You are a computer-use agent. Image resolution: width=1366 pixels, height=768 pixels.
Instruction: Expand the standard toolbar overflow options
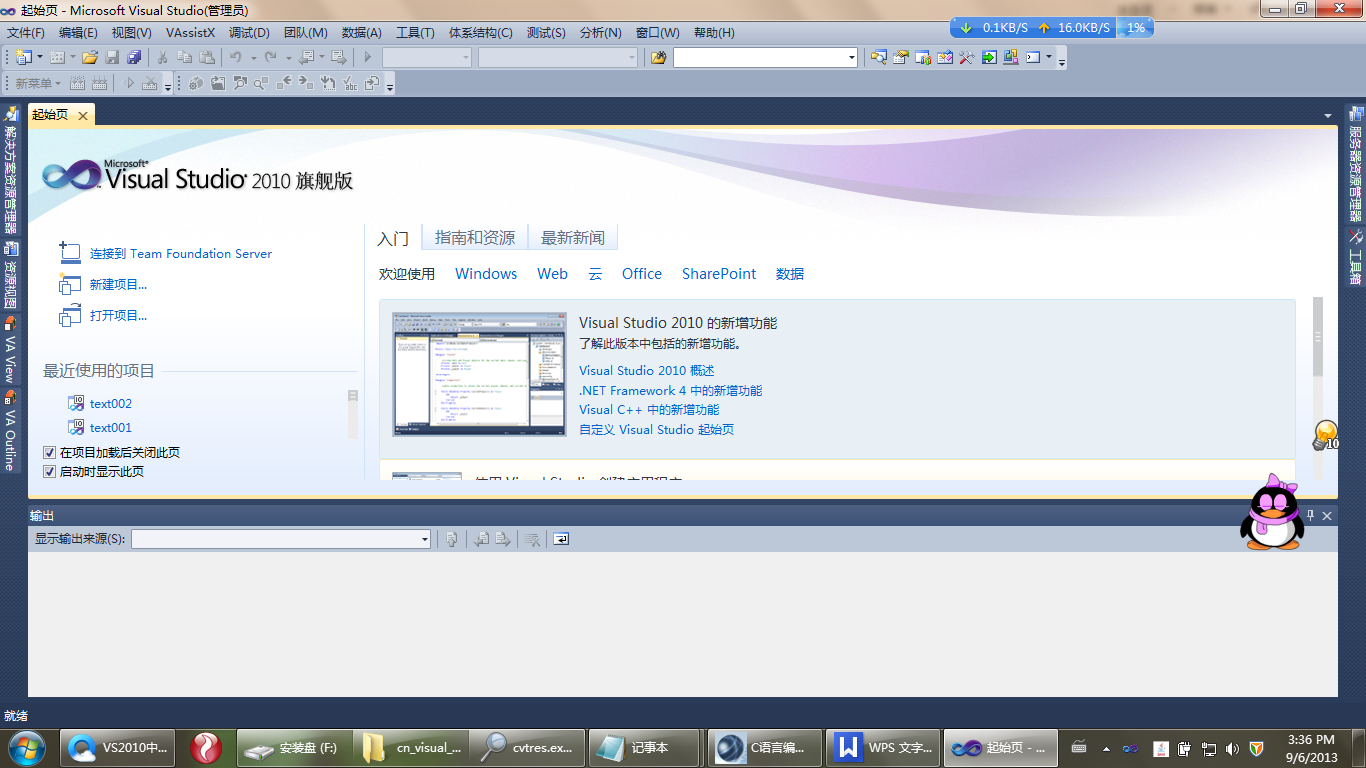click(x=1061, y=62)
